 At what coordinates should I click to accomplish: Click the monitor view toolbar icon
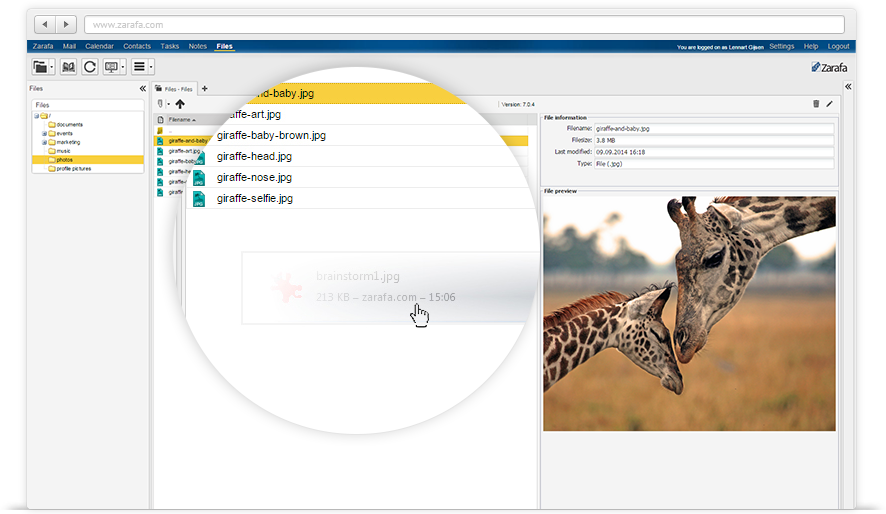[x=111, y=67]
